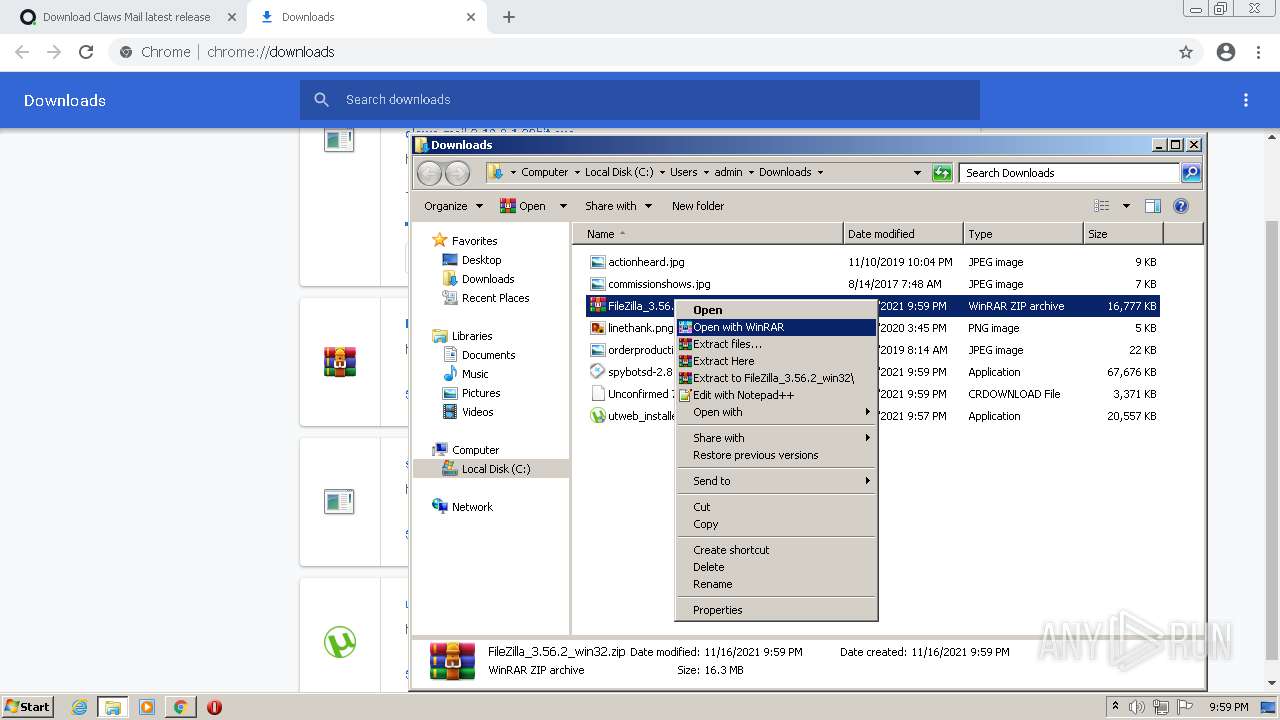This screenshot has height=720, width=1280.
Task: Choose Create shortcut menu entry
Action: pyautogui.click(x=776, y=550)
